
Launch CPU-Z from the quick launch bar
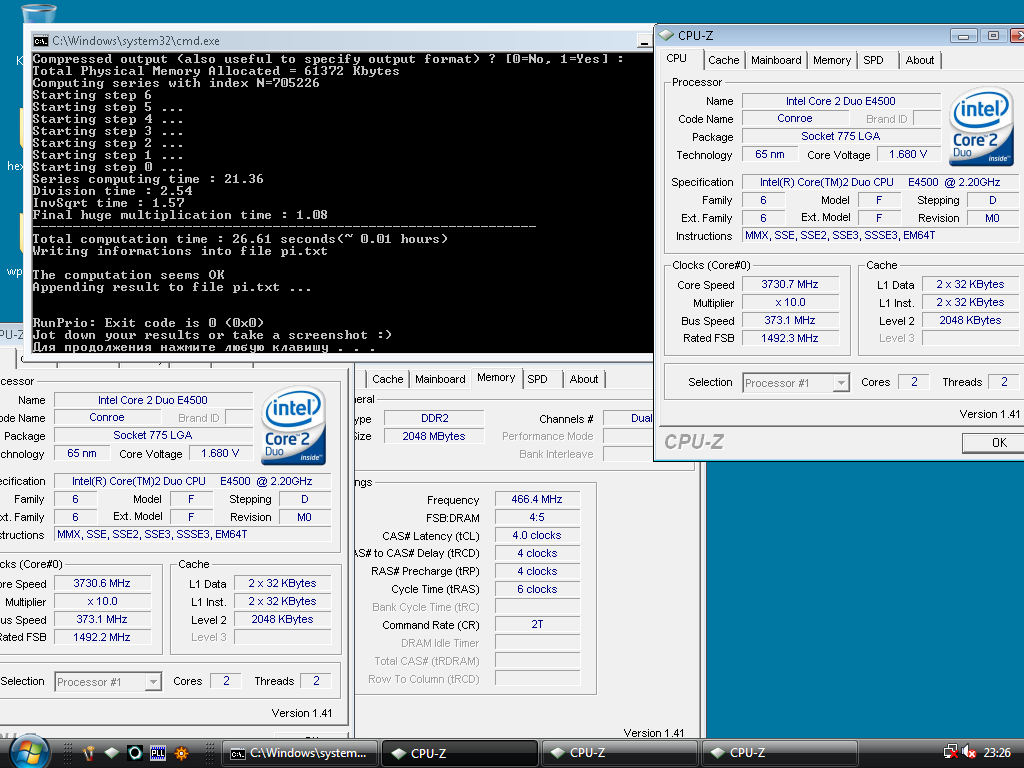pos(112,753)
